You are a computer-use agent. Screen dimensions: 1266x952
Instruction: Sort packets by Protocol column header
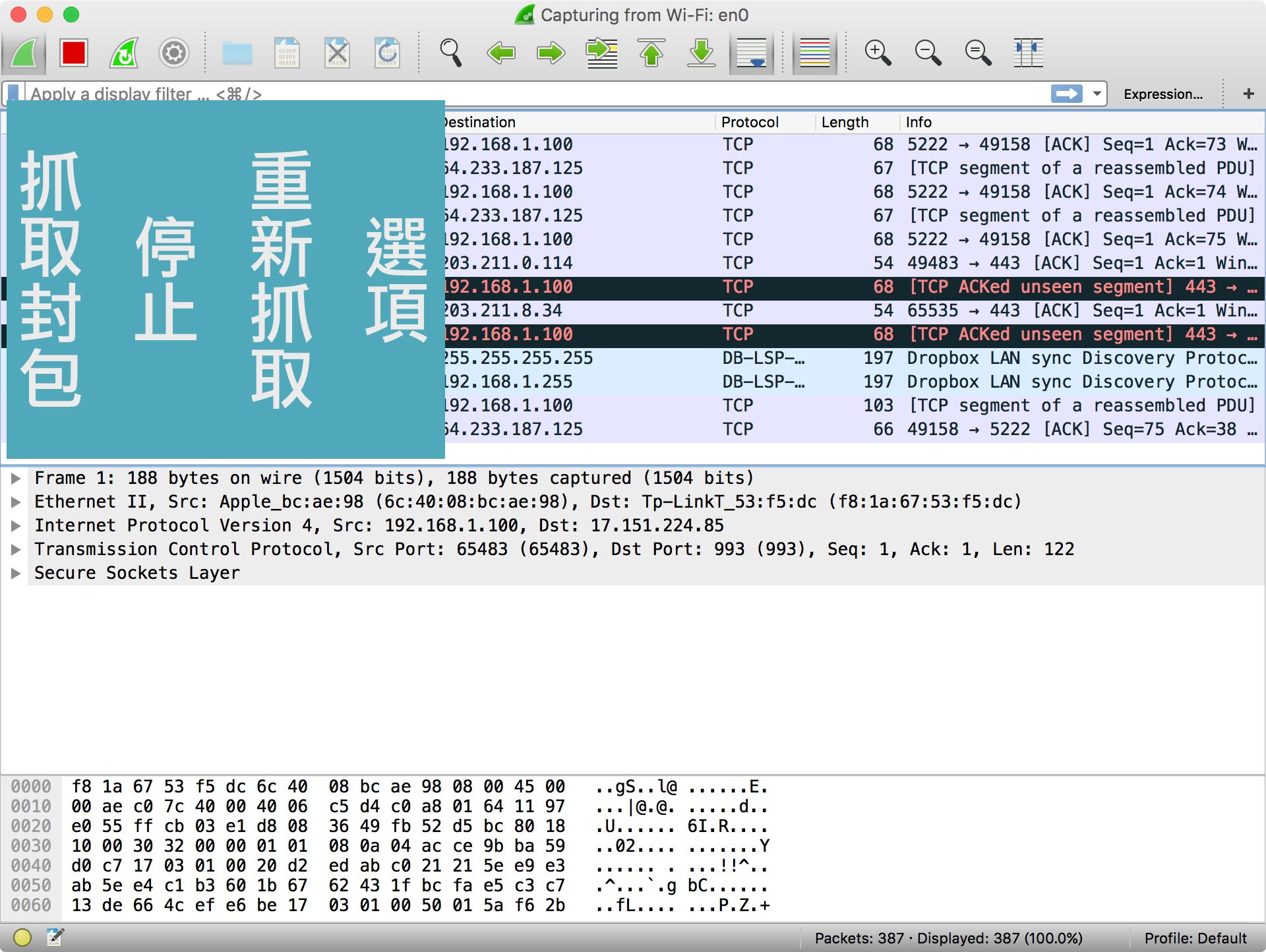point(750,122)
